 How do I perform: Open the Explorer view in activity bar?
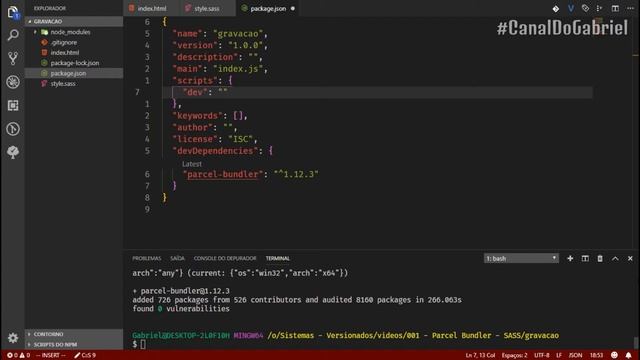[13, 12]
